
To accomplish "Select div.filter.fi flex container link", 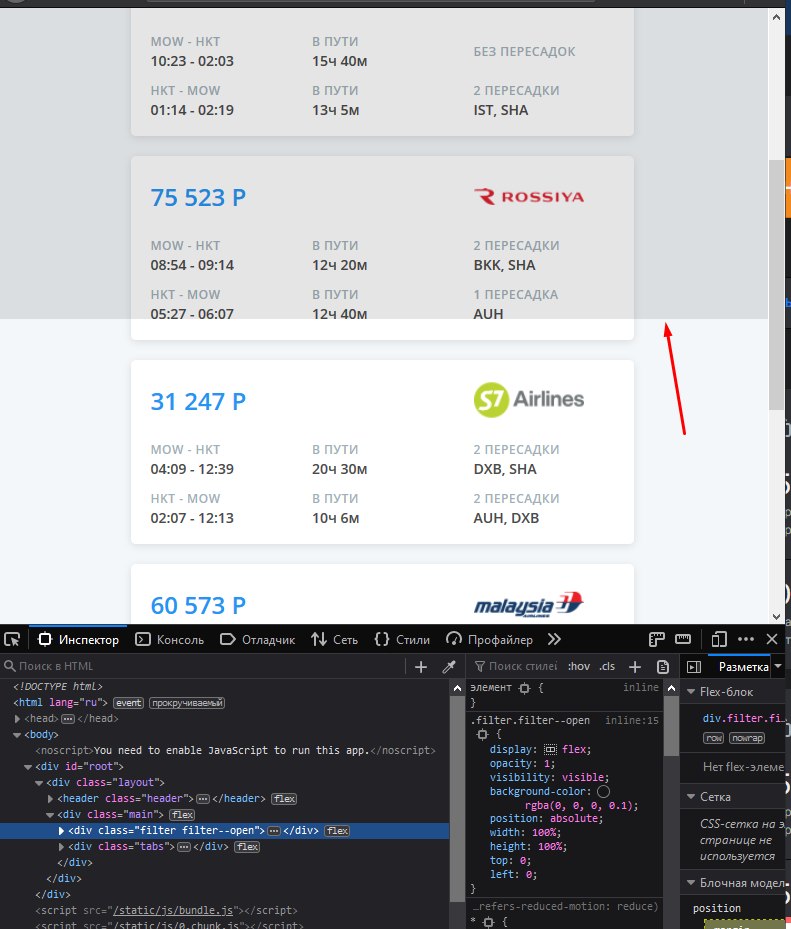I will (743, 718).
